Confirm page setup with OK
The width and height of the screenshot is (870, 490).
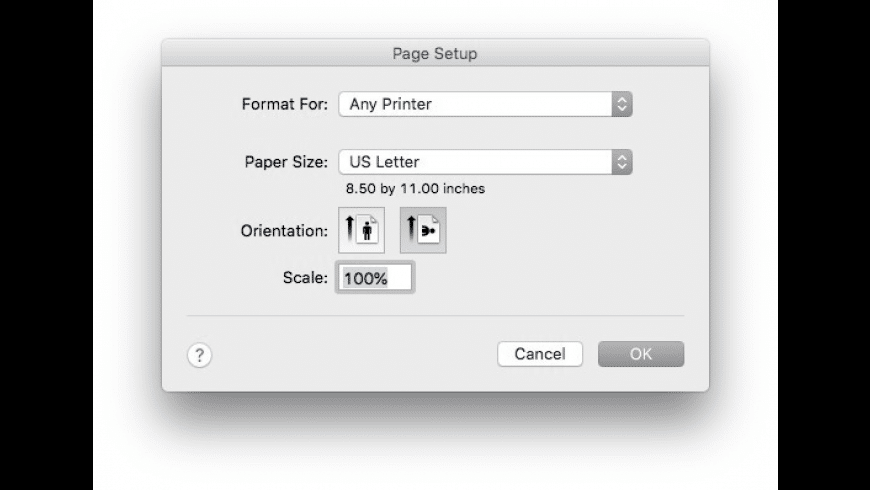pyautogui.click(x=641, y=354)
